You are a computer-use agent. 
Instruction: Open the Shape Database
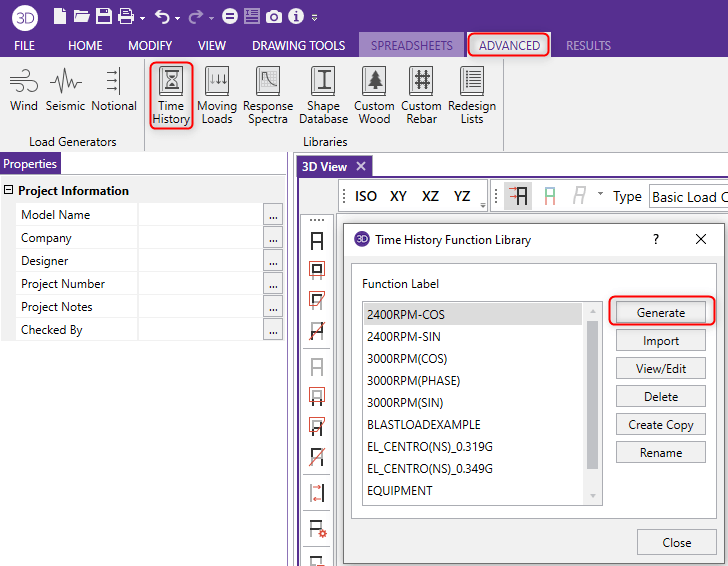323,95
